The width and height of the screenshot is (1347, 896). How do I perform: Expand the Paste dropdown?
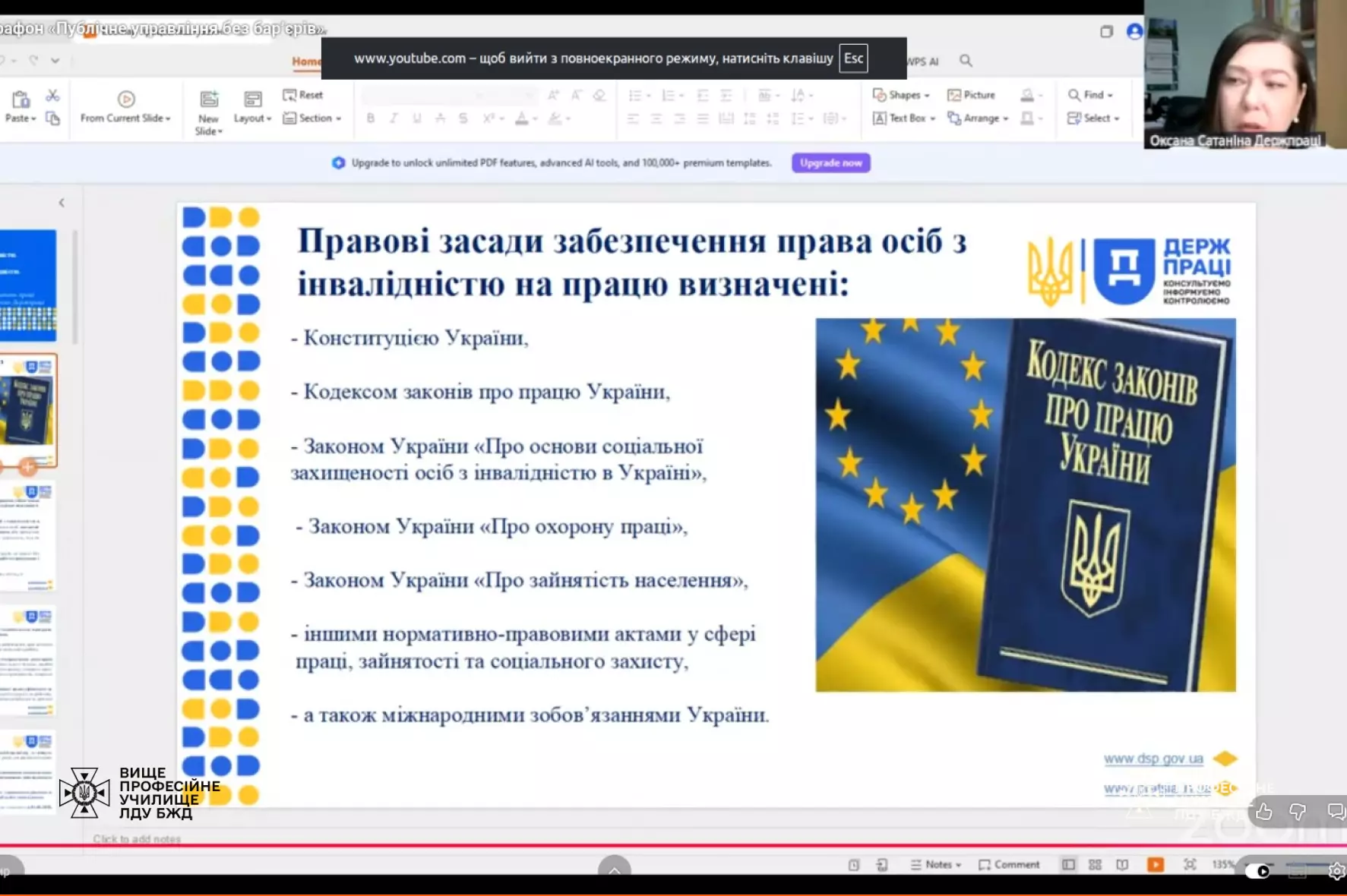21,118
